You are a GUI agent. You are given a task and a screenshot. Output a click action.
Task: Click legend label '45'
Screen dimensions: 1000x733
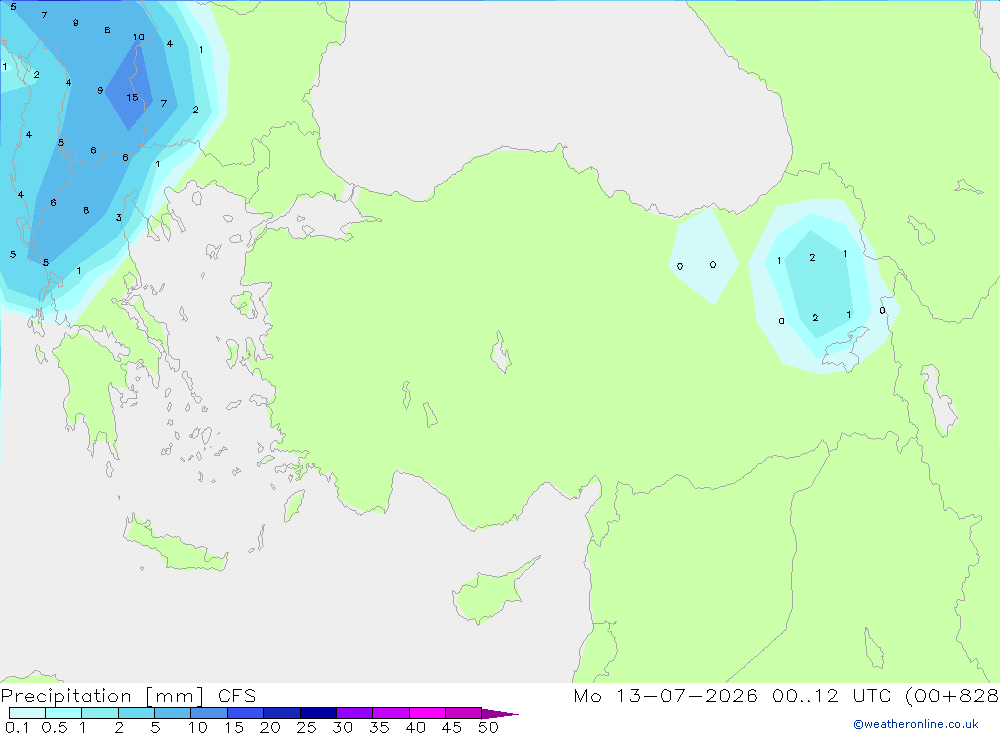[452, 727]
